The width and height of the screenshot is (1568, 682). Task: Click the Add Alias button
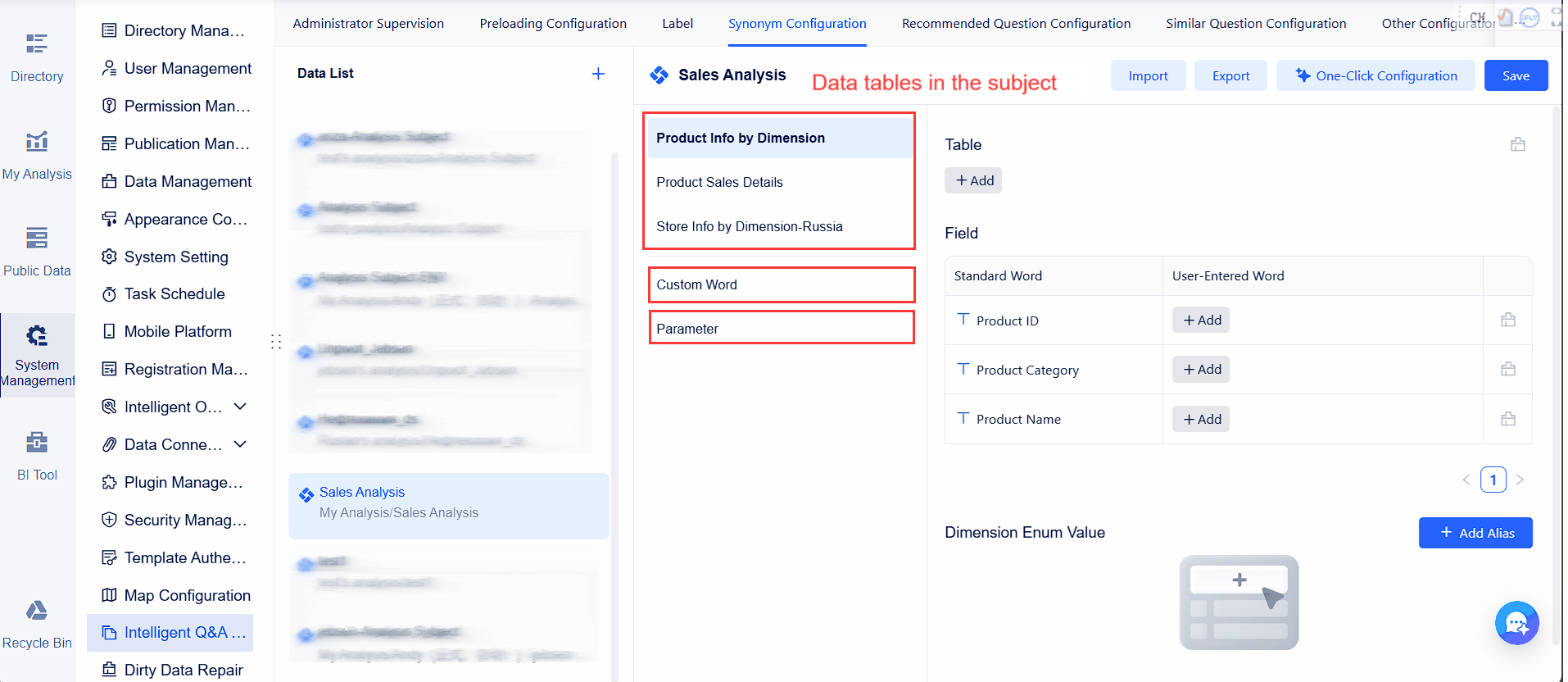click(1475, 532)
